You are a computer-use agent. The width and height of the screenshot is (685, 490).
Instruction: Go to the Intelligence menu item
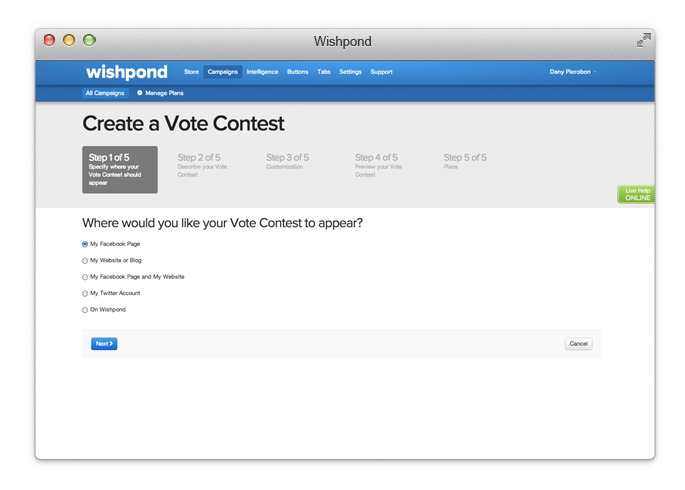point(262,72)
